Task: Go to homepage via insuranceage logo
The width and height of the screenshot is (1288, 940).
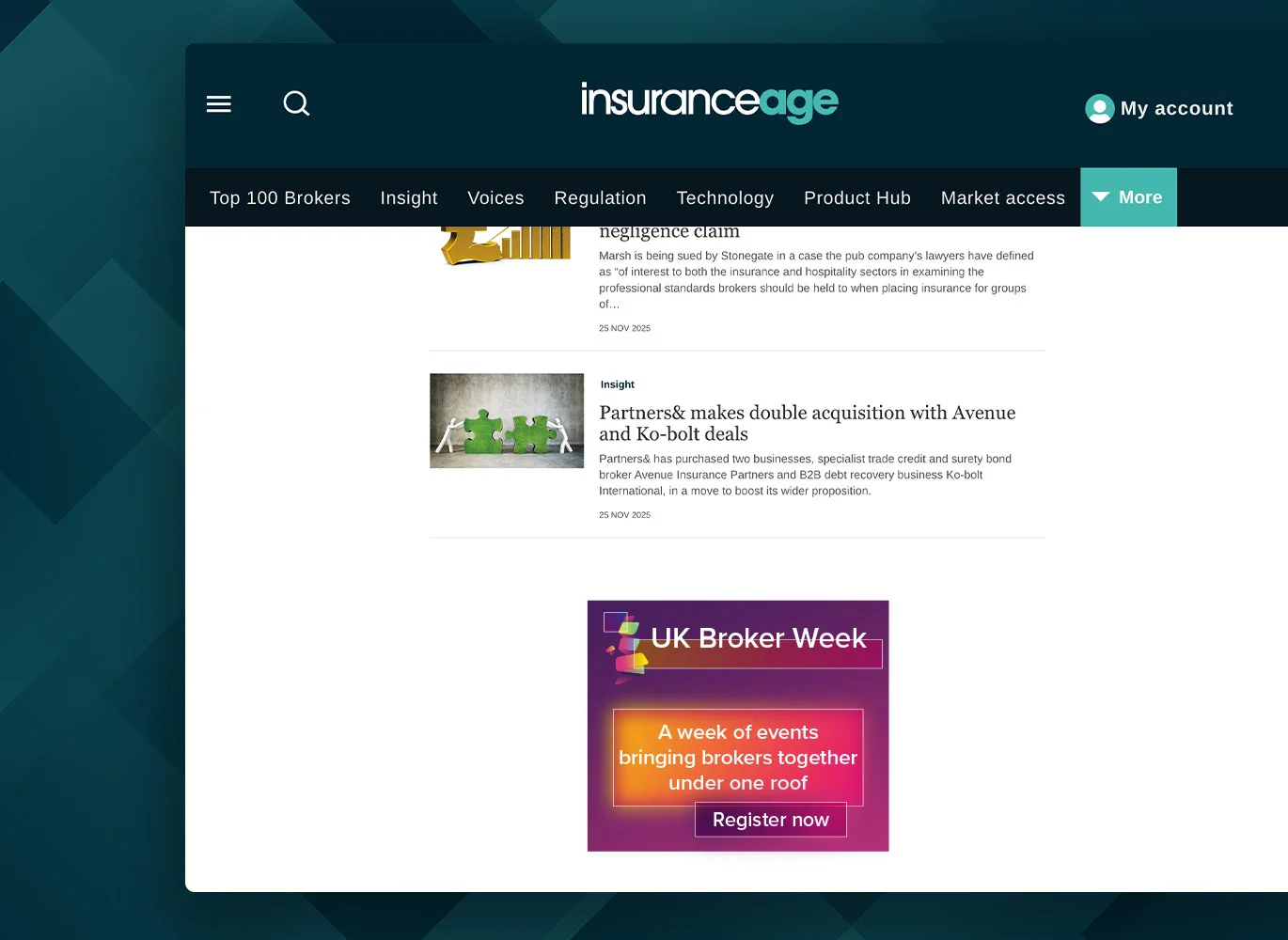Action: tap(709, 102)
